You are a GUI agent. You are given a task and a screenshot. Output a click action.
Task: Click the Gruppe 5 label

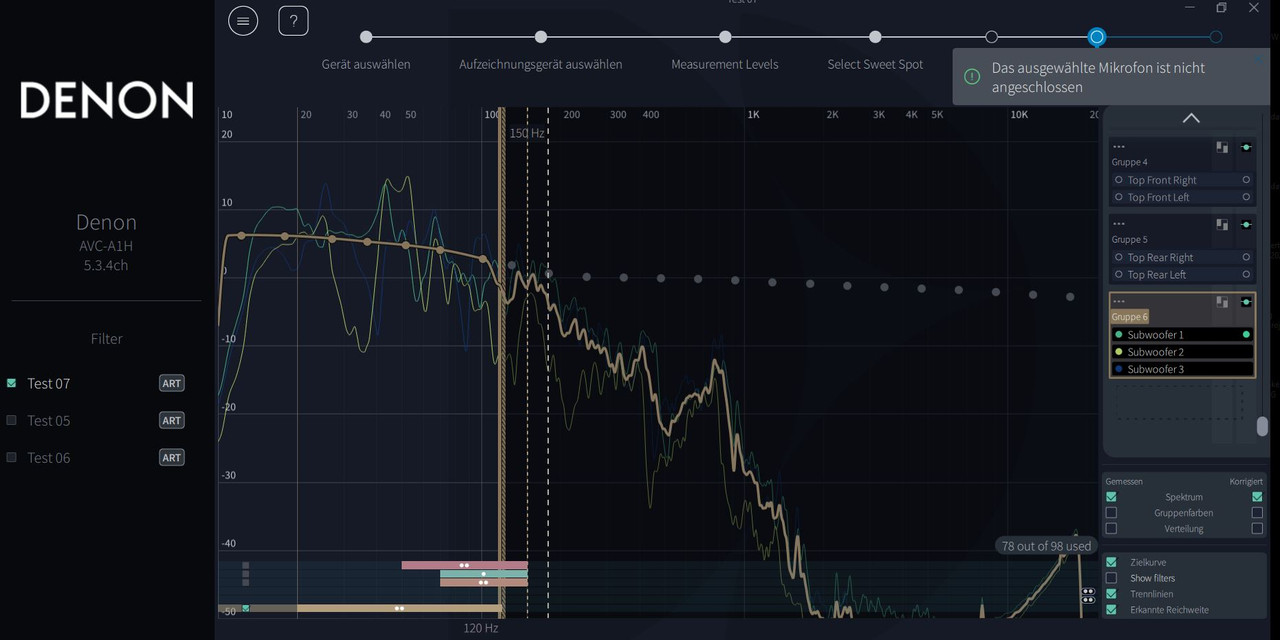pyautogui.click(x=1130, y=239)
